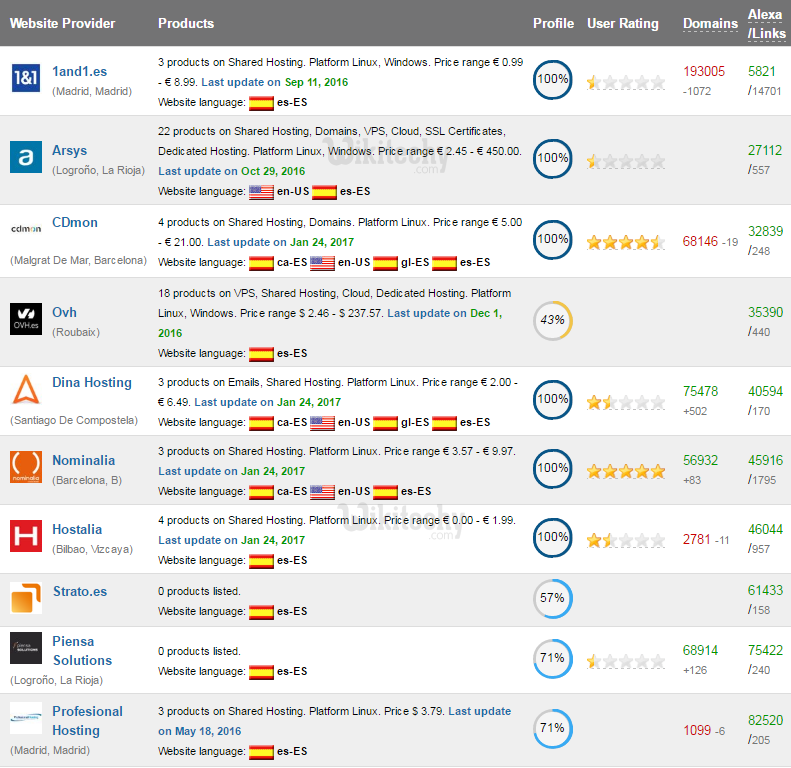The height and width of the screenshot is (768, 791).
Task: Sort by Website Provider column header
Action: tap(63, 23)
